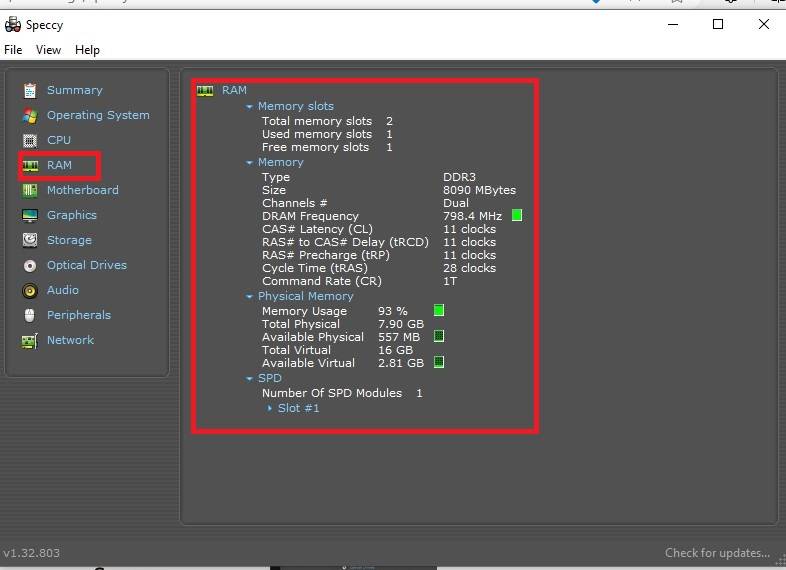Open the Help menu
The image size is (786, 570).
click(x=87, y=50)
